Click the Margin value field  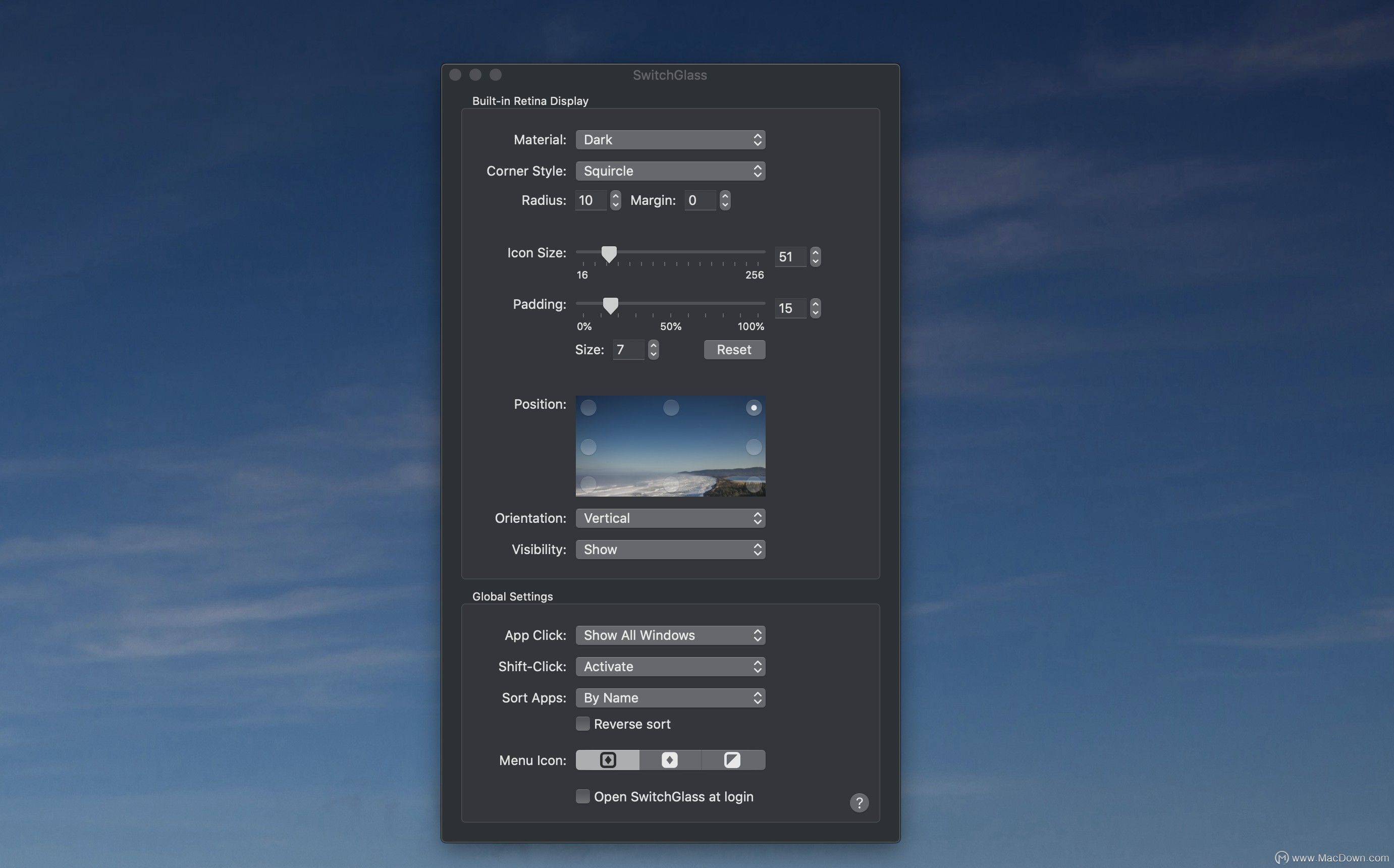(x=701, y=200)
